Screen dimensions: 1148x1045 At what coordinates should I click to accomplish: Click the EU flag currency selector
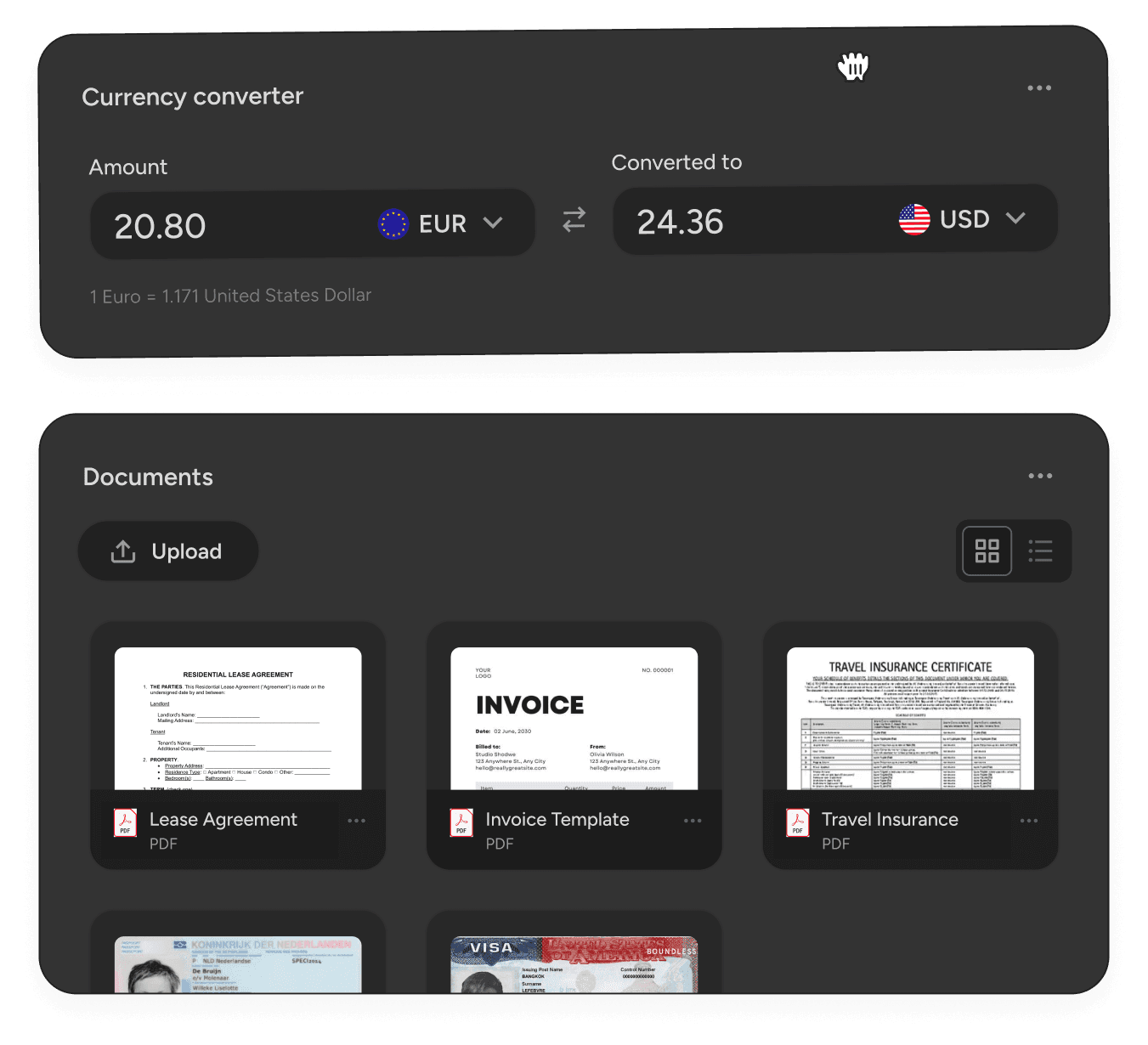(x=393, y=223)
